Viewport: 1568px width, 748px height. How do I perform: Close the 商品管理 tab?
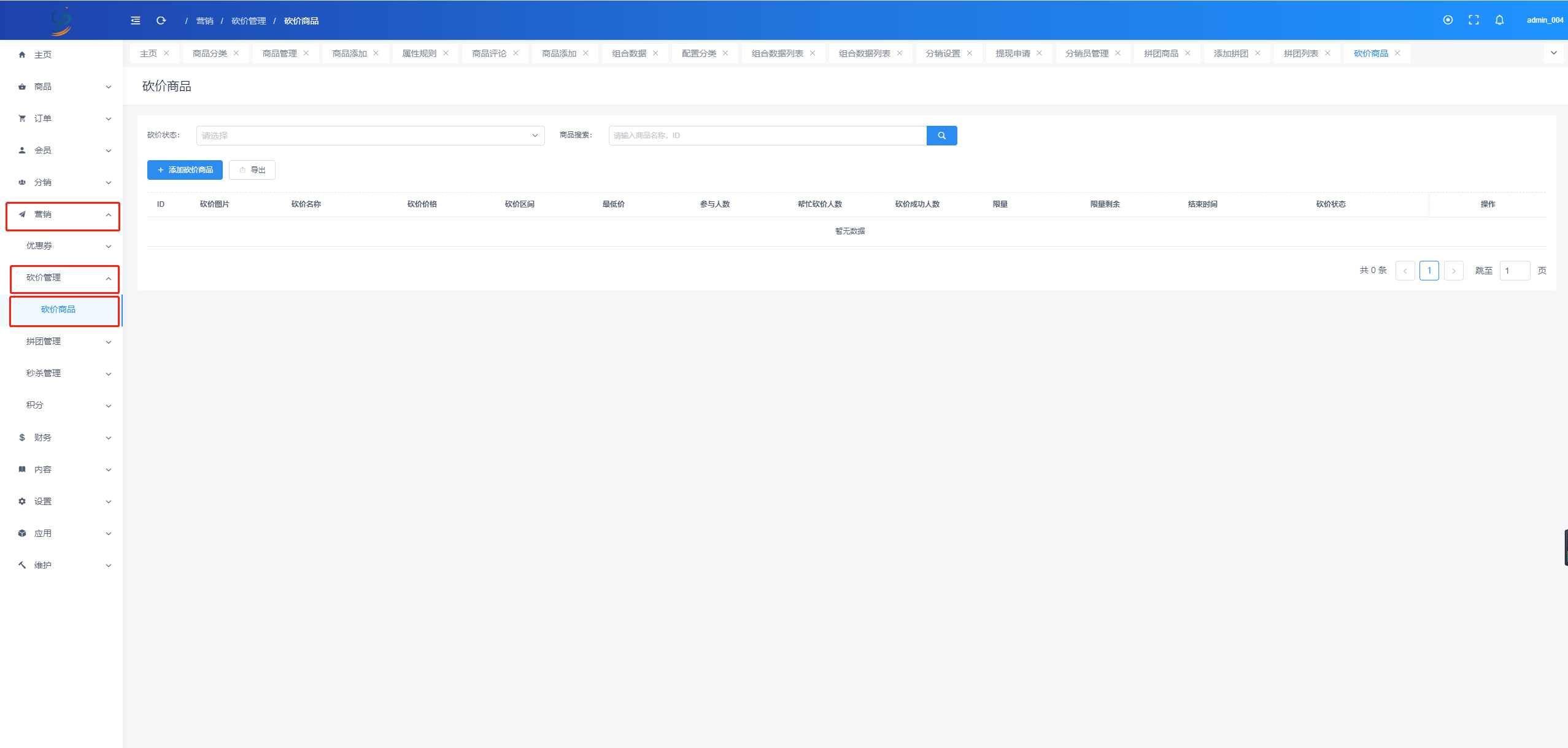306,53
